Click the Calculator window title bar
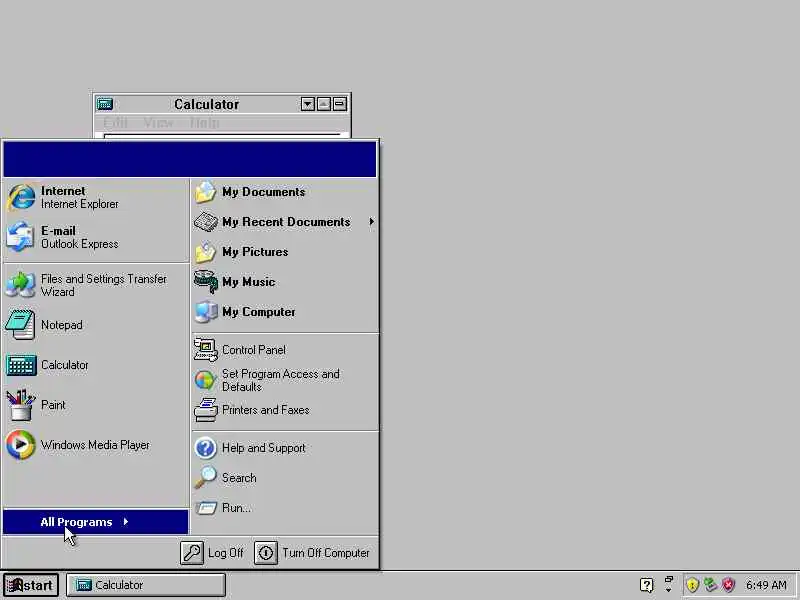Image resolution: width=800 pixels, height=600 pixels. 207,104
